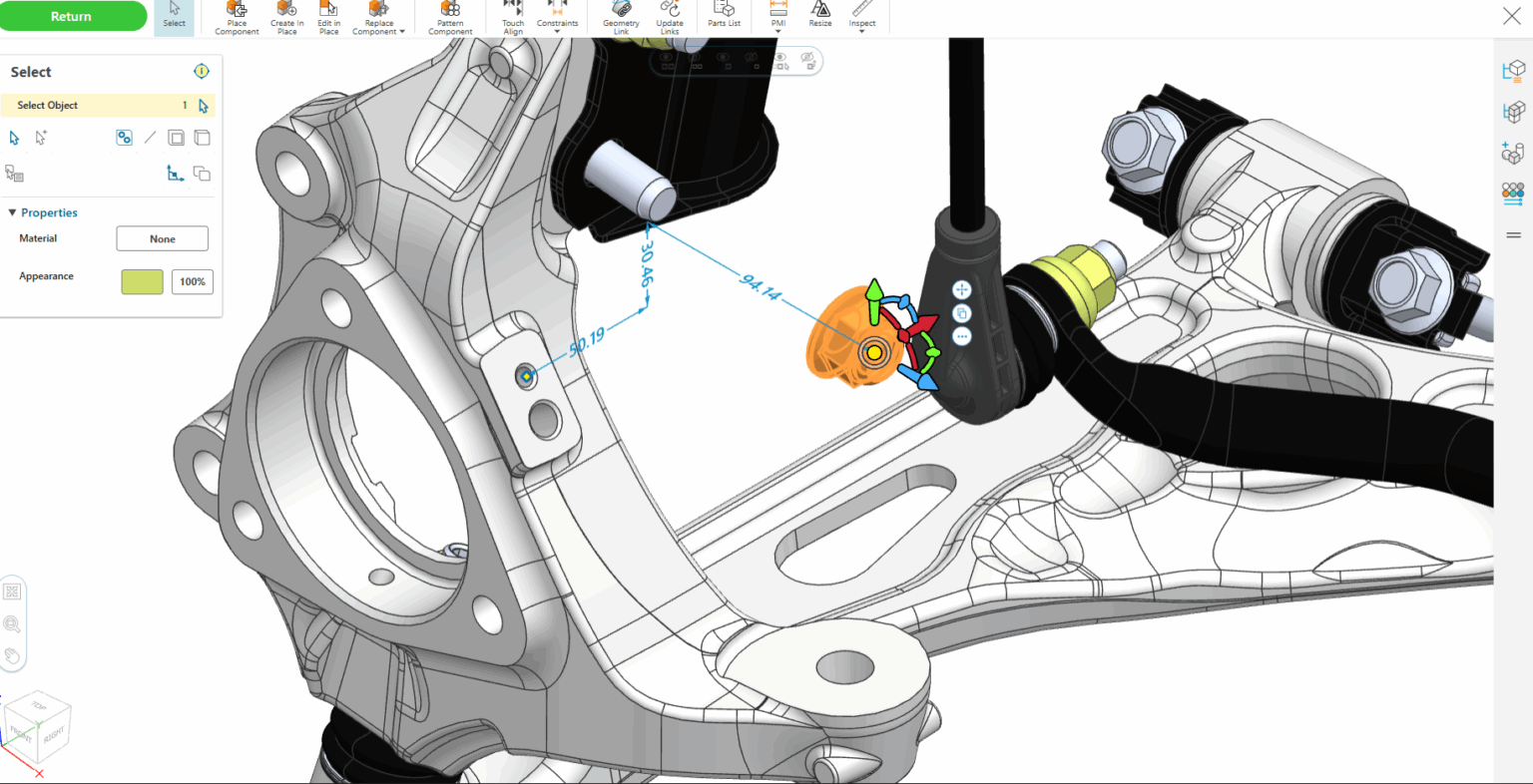Viewport: 1533px width, 784px height.
Task: Select the Resize tool
Action: click(819, 17)
